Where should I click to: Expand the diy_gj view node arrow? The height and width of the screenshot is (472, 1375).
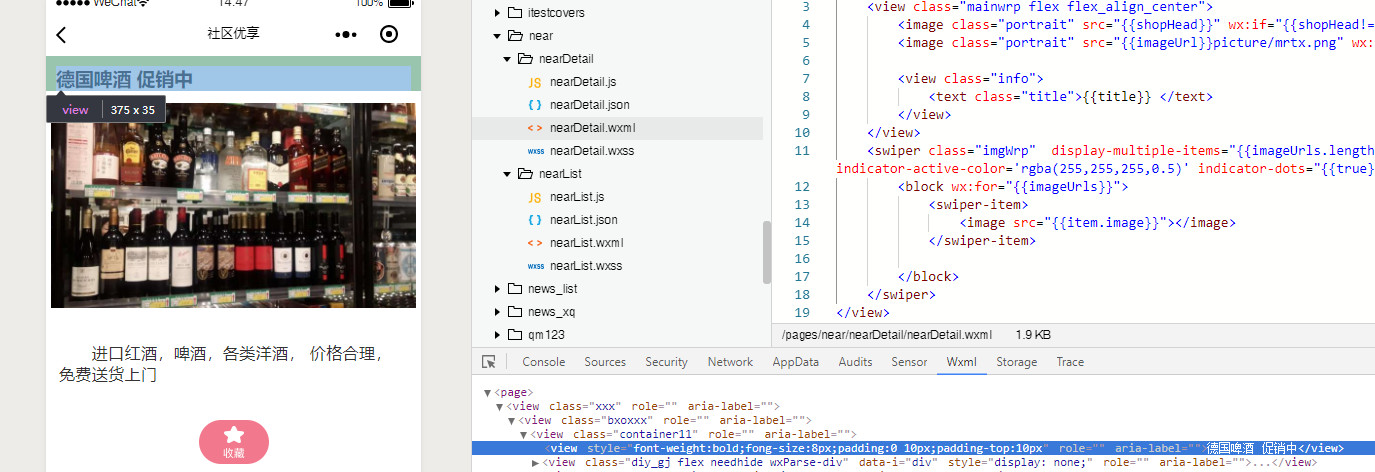[x=536, y=463]
